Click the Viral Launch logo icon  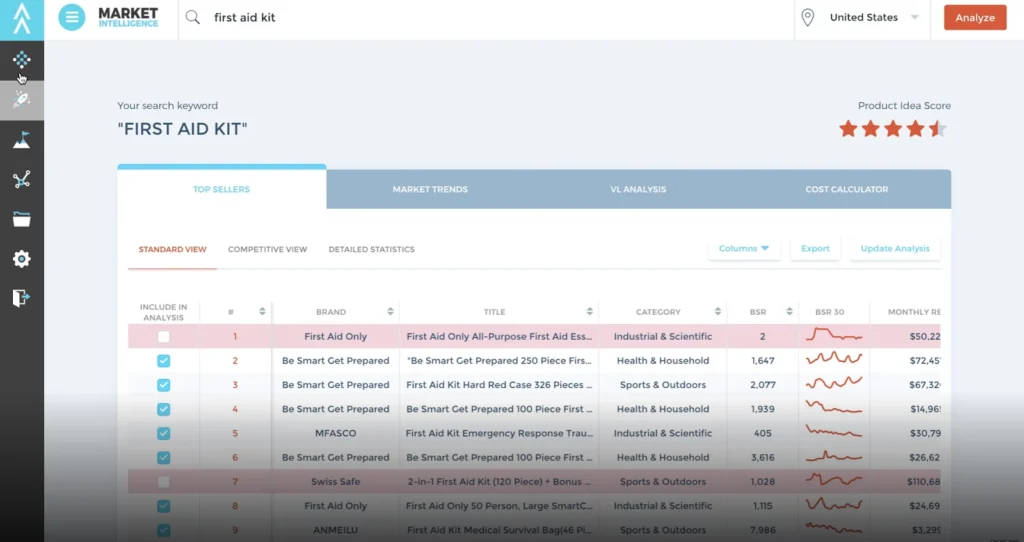(22, 18)
